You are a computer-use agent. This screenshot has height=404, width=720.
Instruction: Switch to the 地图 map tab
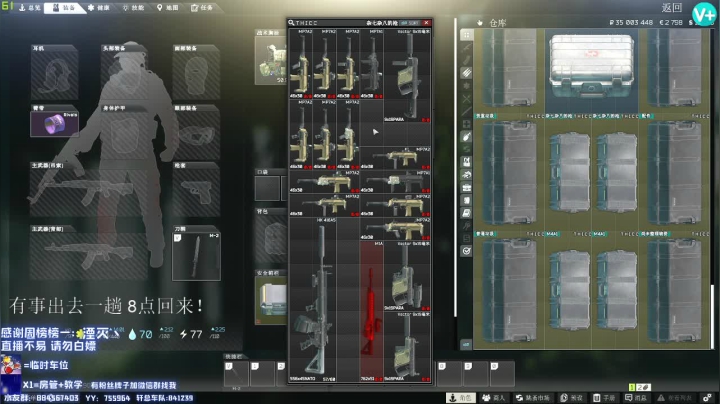[x=168, y=8]
